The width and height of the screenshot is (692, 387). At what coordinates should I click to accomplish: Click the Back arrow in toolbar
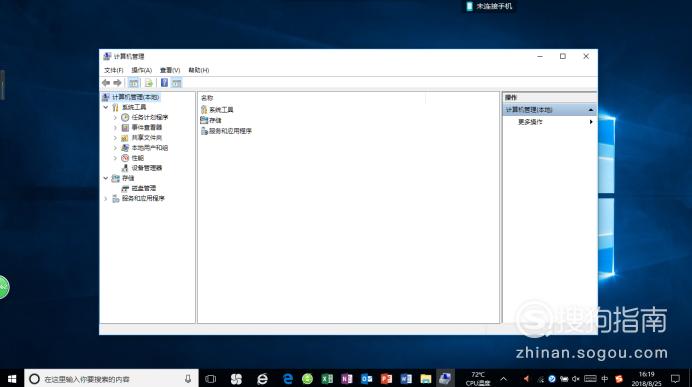[x=106, y=83]
